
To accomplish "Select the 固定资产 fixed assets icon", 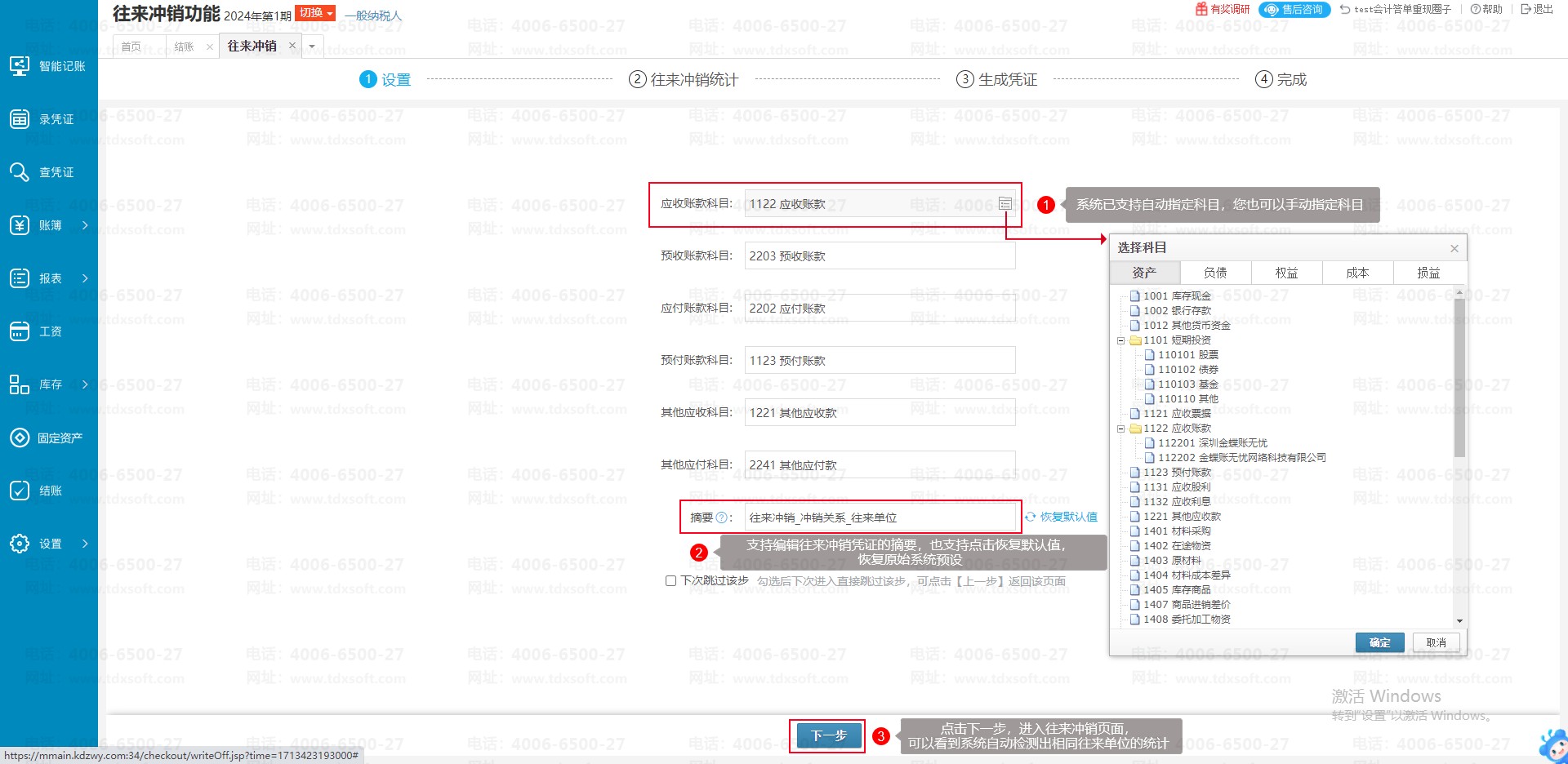I will coord(20,438).
